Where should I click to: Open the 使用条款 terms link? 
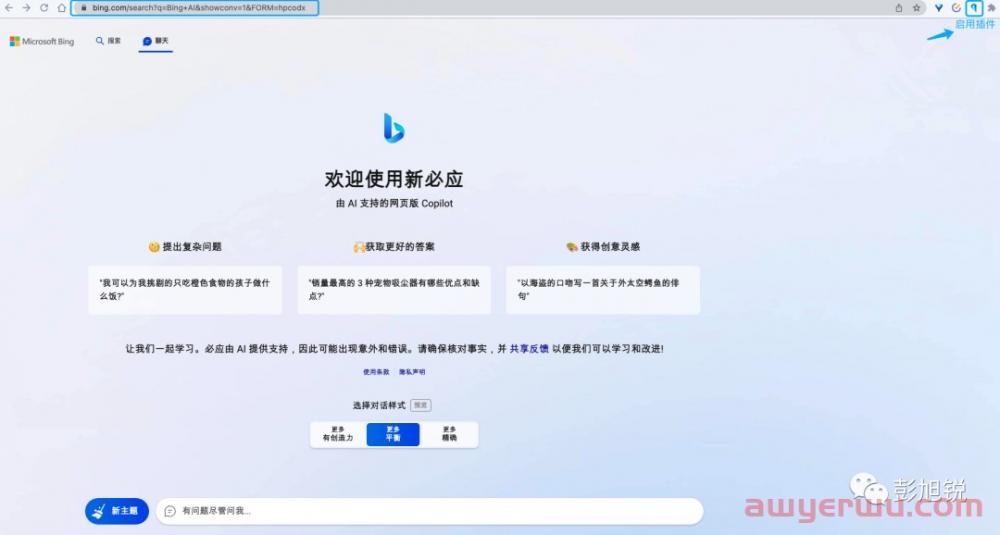coord(376,372)
